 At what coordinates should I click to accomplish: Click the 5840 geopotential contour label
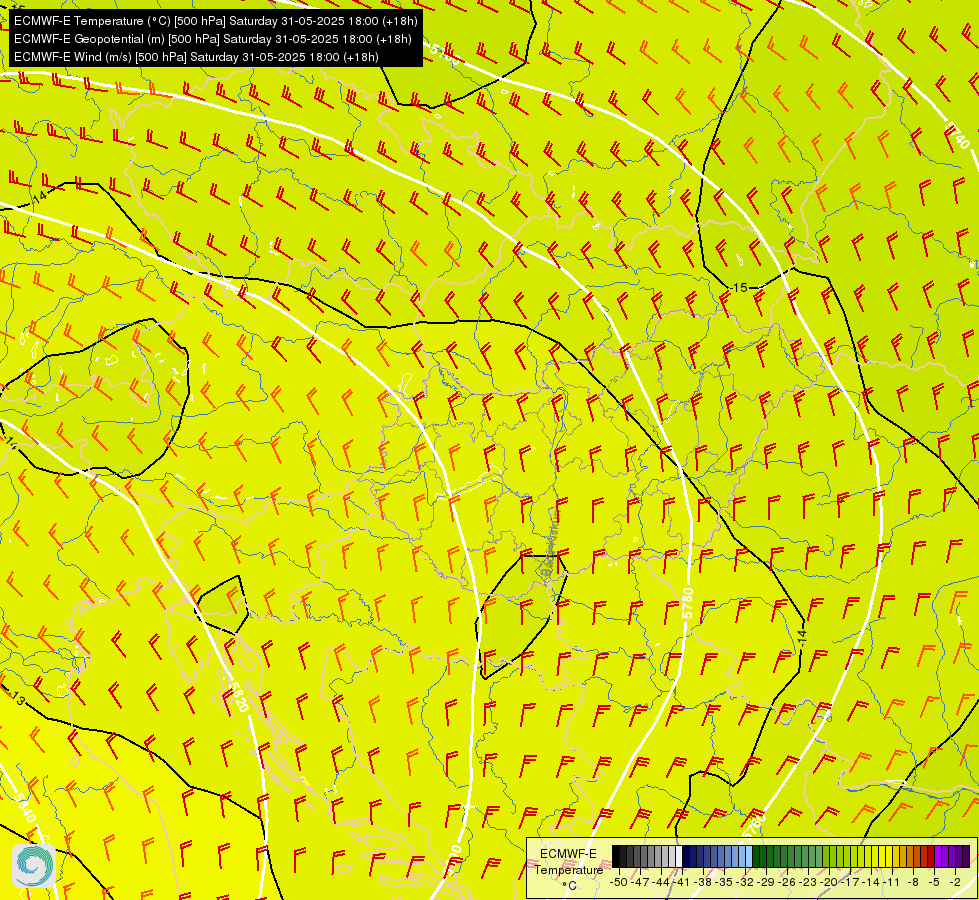point(25,808)
